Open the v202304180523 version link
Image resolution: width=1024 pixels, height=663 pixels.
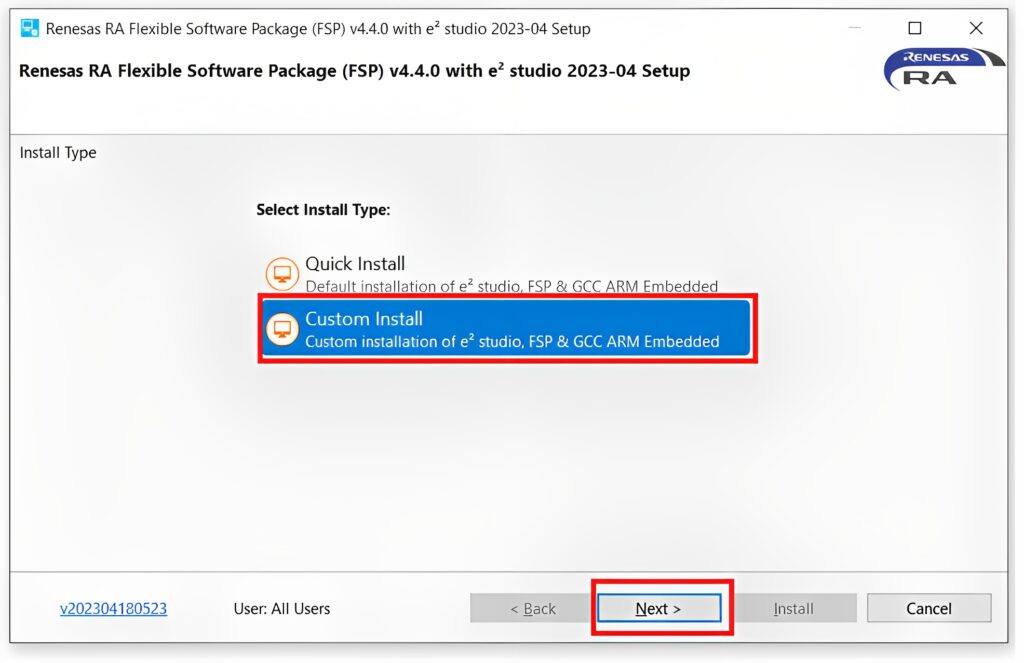(112, 608)
